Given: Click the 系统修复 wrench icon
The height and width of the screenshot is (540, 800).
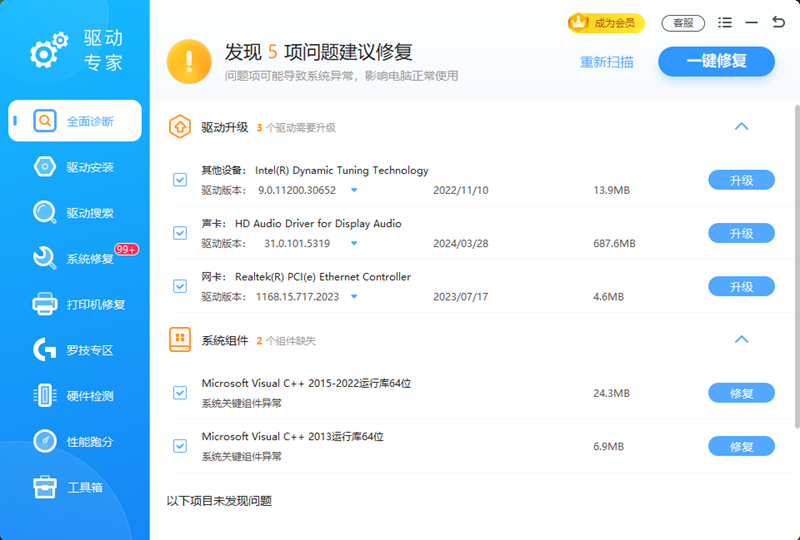Looking at the screenshot, I should 45,258.
